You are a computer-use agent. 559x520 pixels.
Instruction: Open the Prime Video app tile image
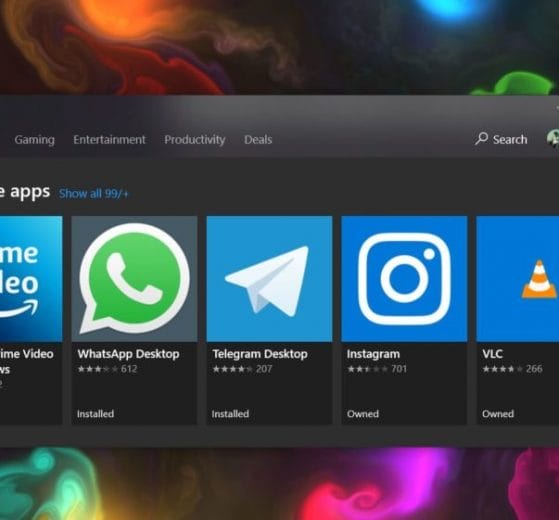tap(31, 279)
